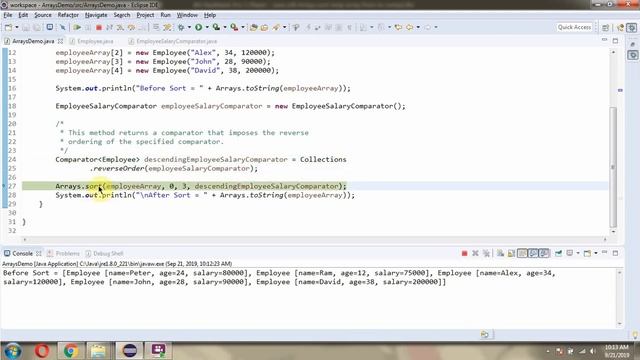Click the Console Remove Launch icon
640x360 pixels.
[475, 253]
